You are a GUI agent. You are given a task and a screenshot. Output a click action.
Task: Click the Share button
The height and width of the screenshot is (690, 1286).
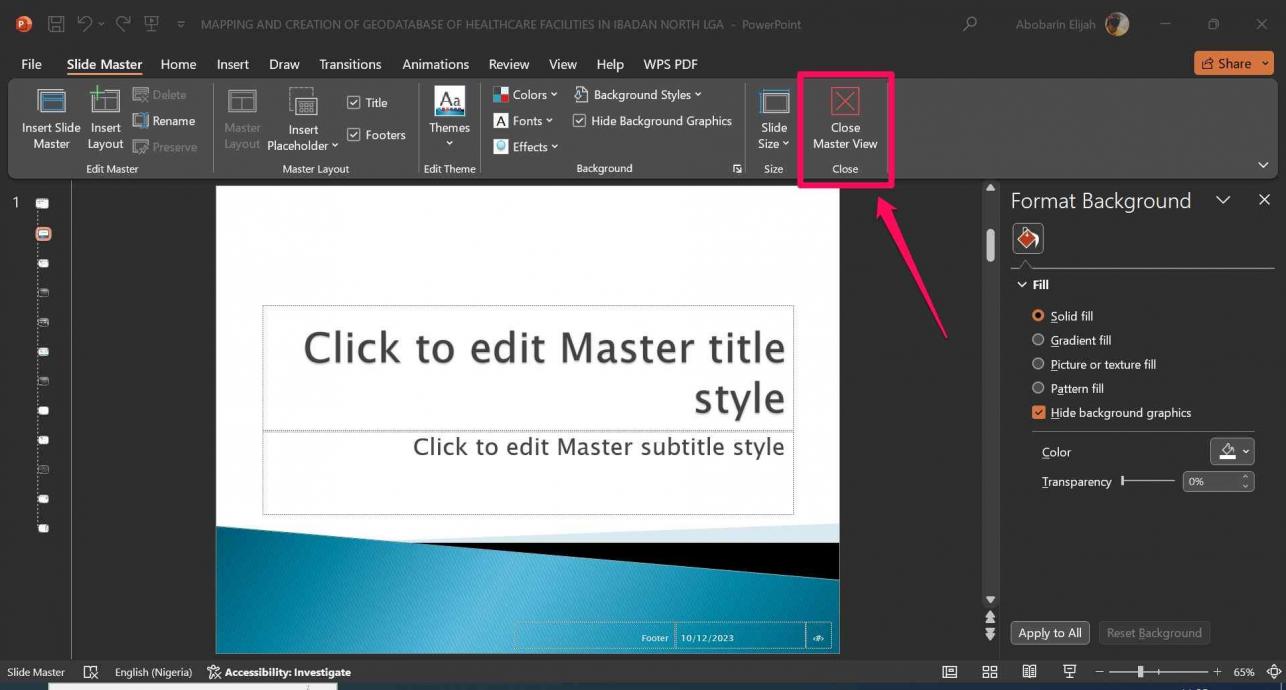[1234, 64]
